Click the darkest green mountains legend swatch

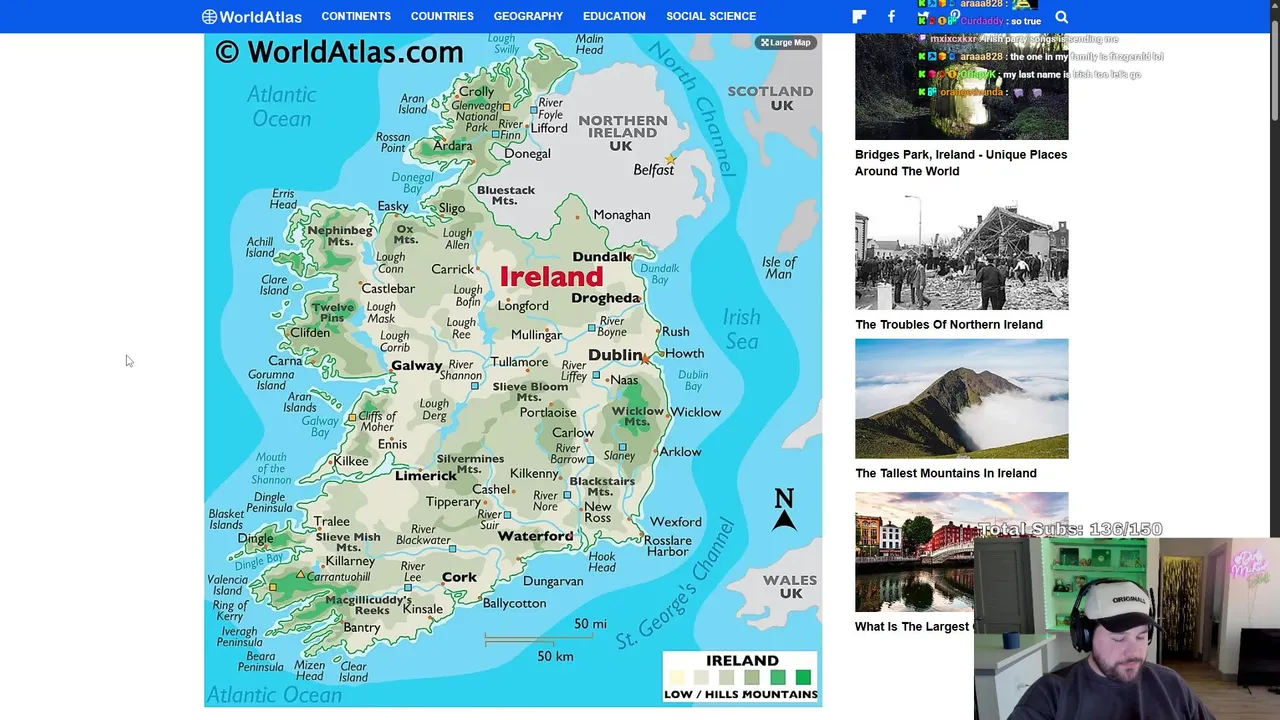pos(803,677)
